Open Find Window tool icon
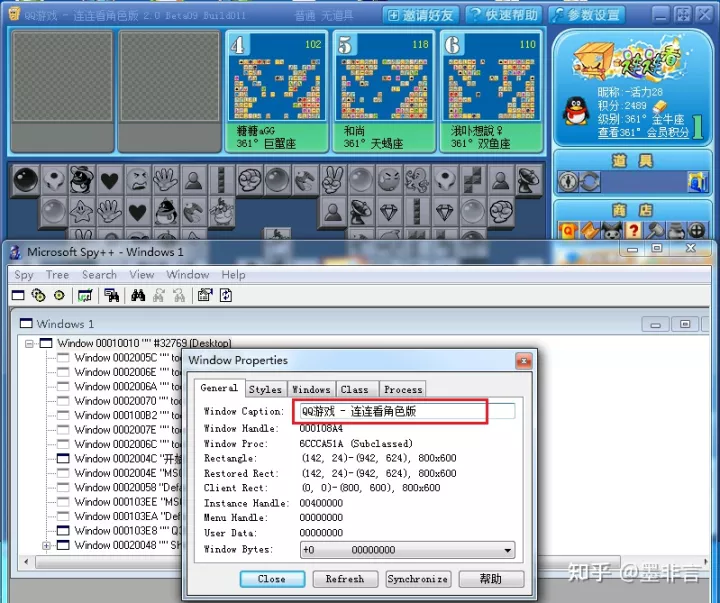 (112, 295)
